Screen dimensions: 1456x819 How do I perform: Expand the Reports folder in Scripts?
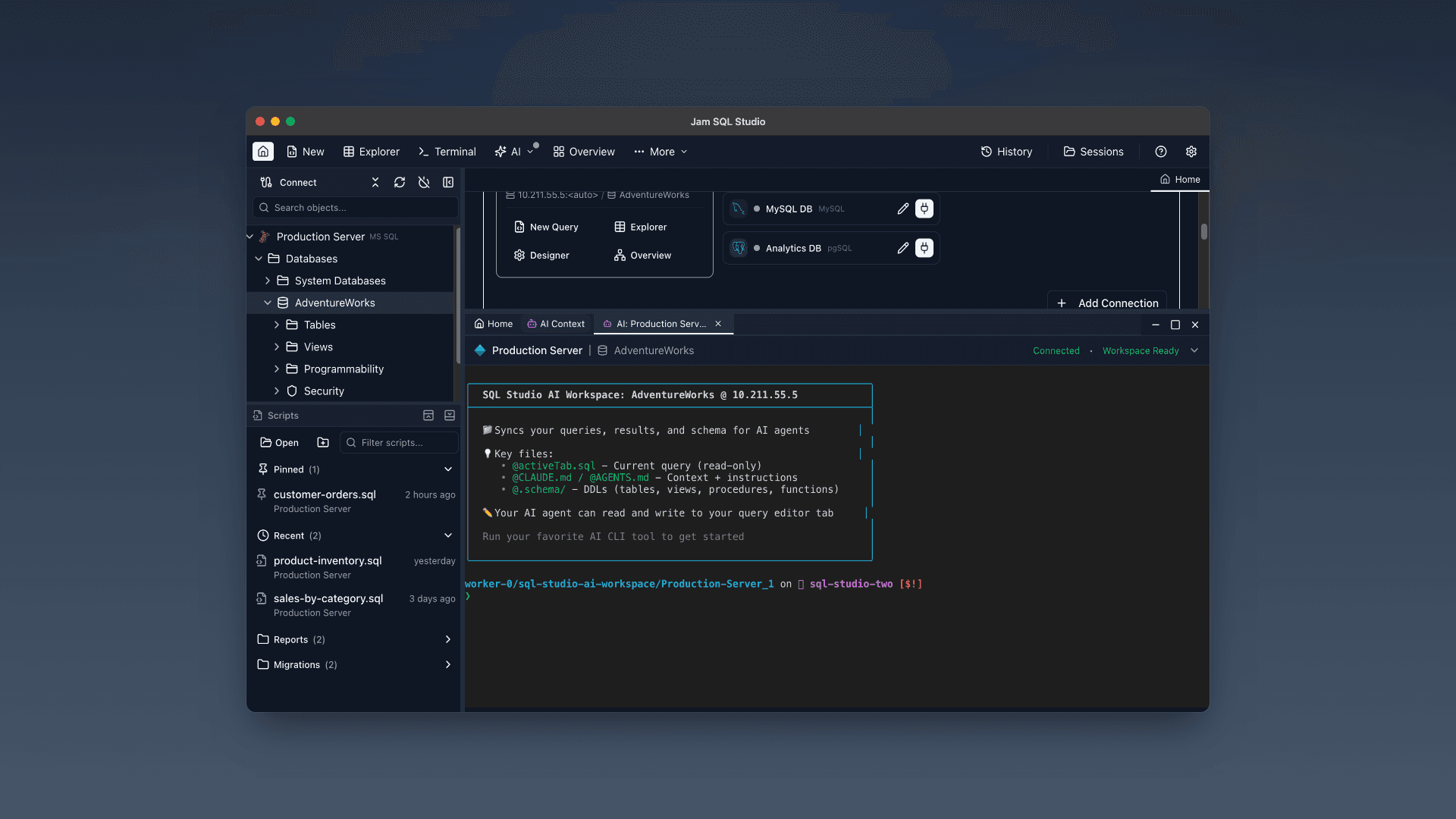tap(447, 639)
